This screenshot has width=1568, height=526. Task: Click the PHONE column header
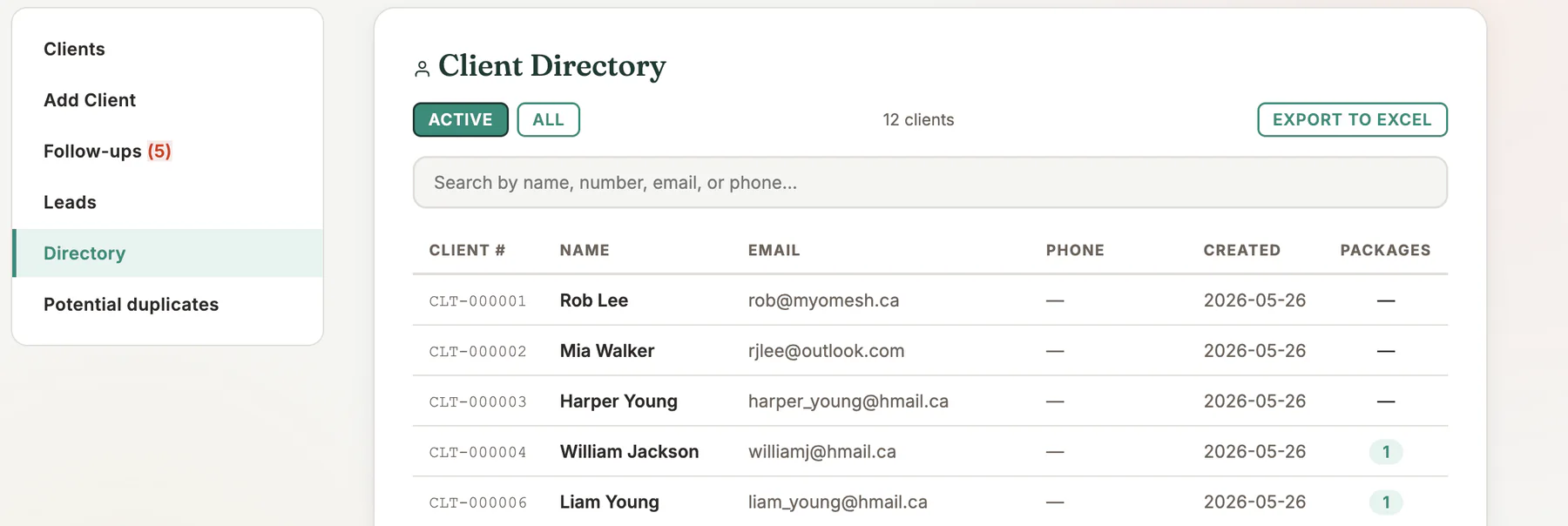click(1075, 250)
